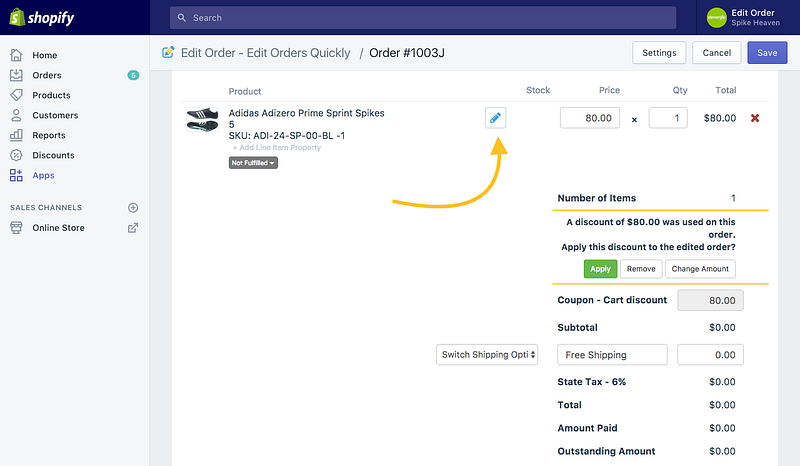Open Apps in the sidebar
Image resolution: width=800 pixels, height=466 pixels.
point(43,175)
